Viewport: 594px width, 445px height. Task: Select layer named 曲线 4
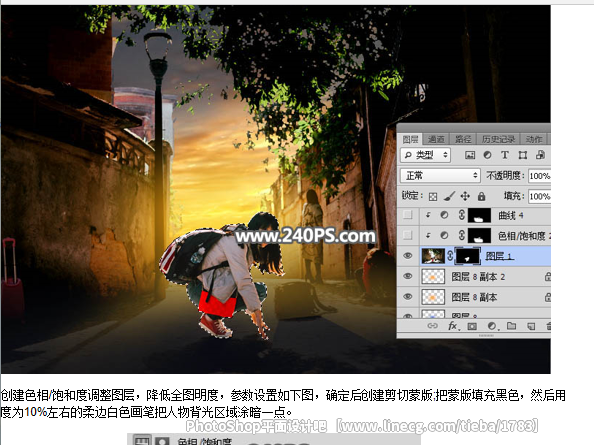(511, 215)
